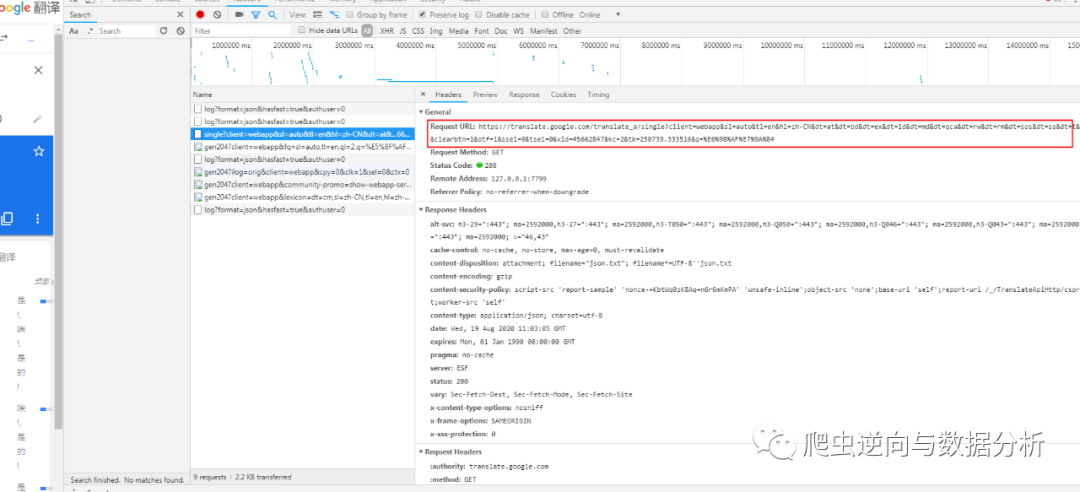Click the pencil edit icon in Google Translate
1080x492 pixels.
point(37,119)
